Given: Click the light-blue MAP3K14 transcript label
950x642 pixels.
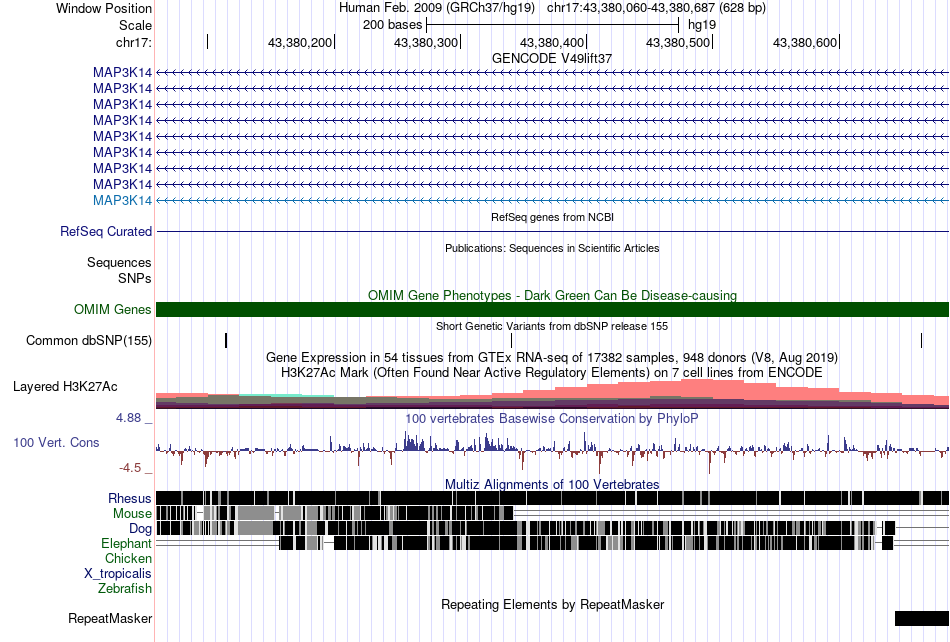Looking at the screenshot, I should pos(122,200).
